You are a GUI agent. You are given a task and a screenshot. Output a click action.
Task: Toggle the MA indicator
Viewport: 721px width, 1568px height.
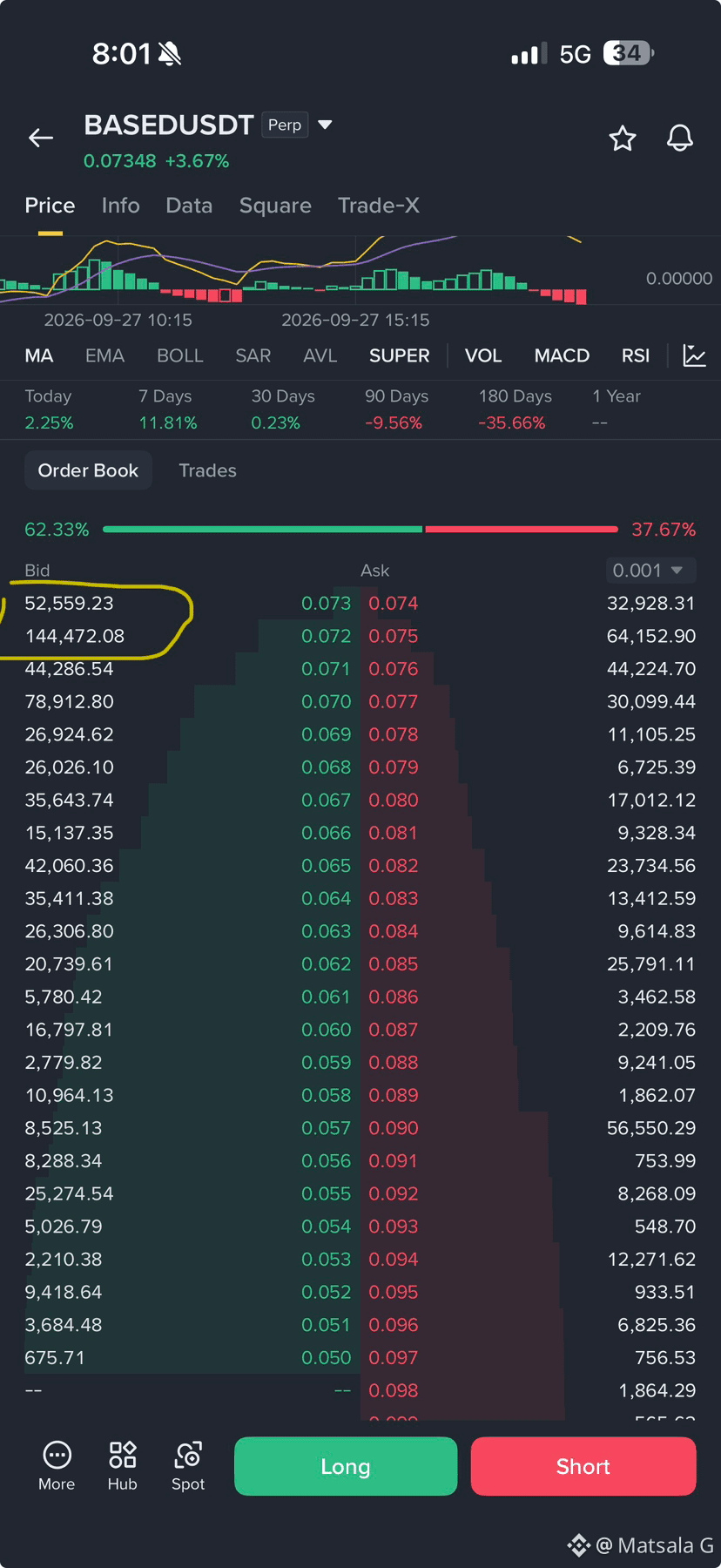tap(39, 355)
